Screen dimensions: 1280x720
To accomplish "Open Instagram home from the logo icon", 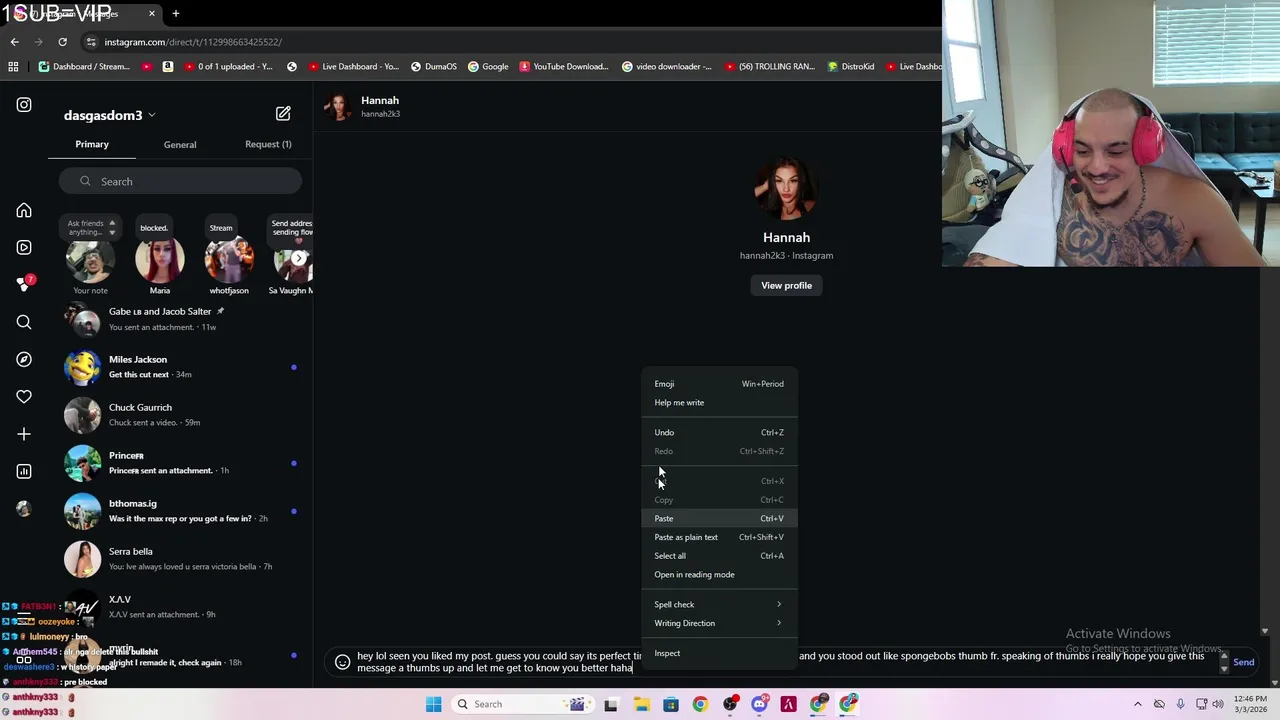I will [24, 105].
